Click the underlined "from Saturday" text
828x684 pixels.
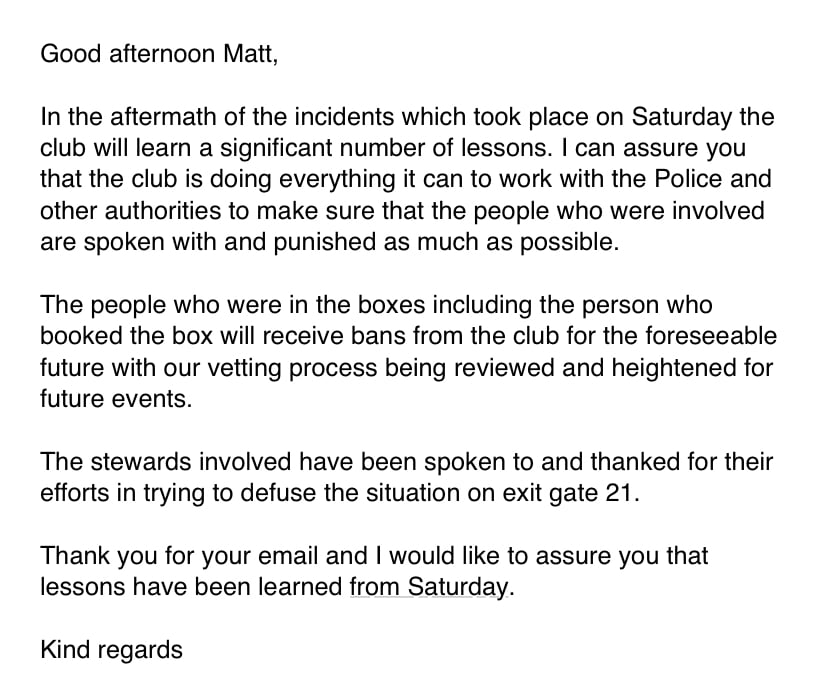429,587
